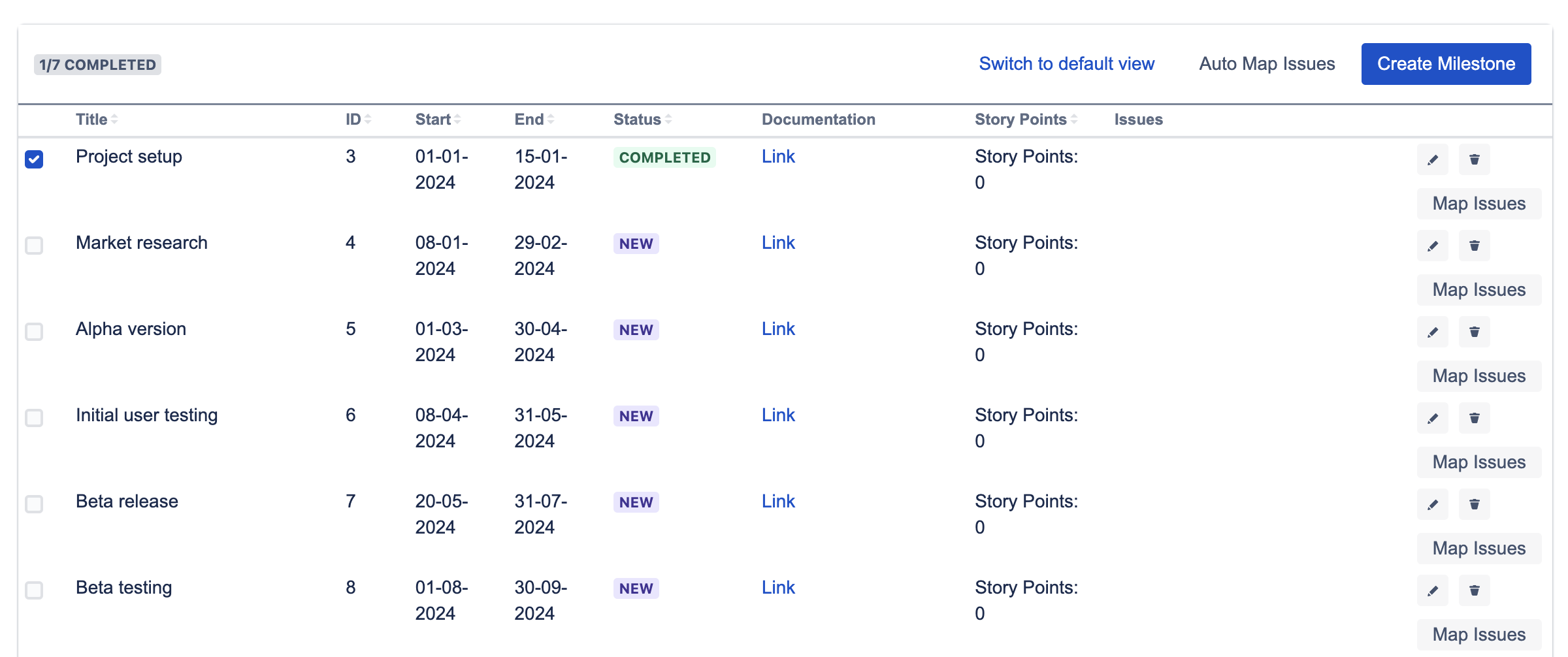Edit the Beta testing milestone

click(x=1432, y=590)
